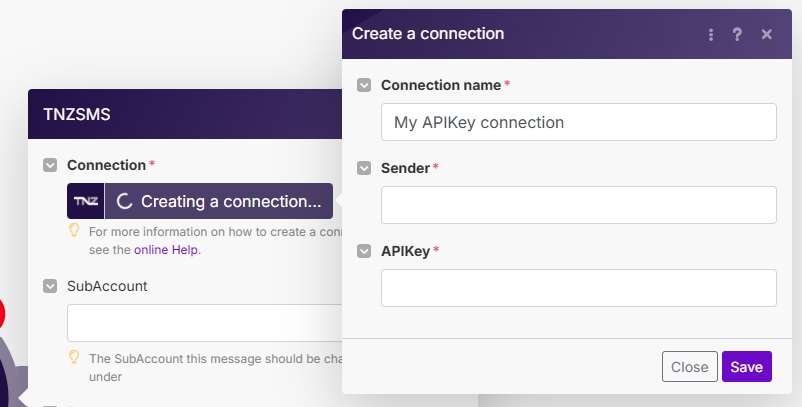802x407 pixels.
Task: Click the APIKey label
Action: coord(405,251)
